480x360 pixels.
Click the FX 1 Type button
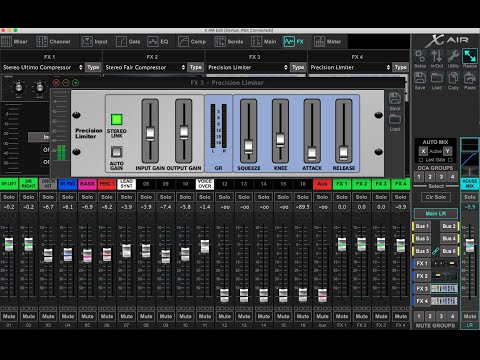[93, 67]
